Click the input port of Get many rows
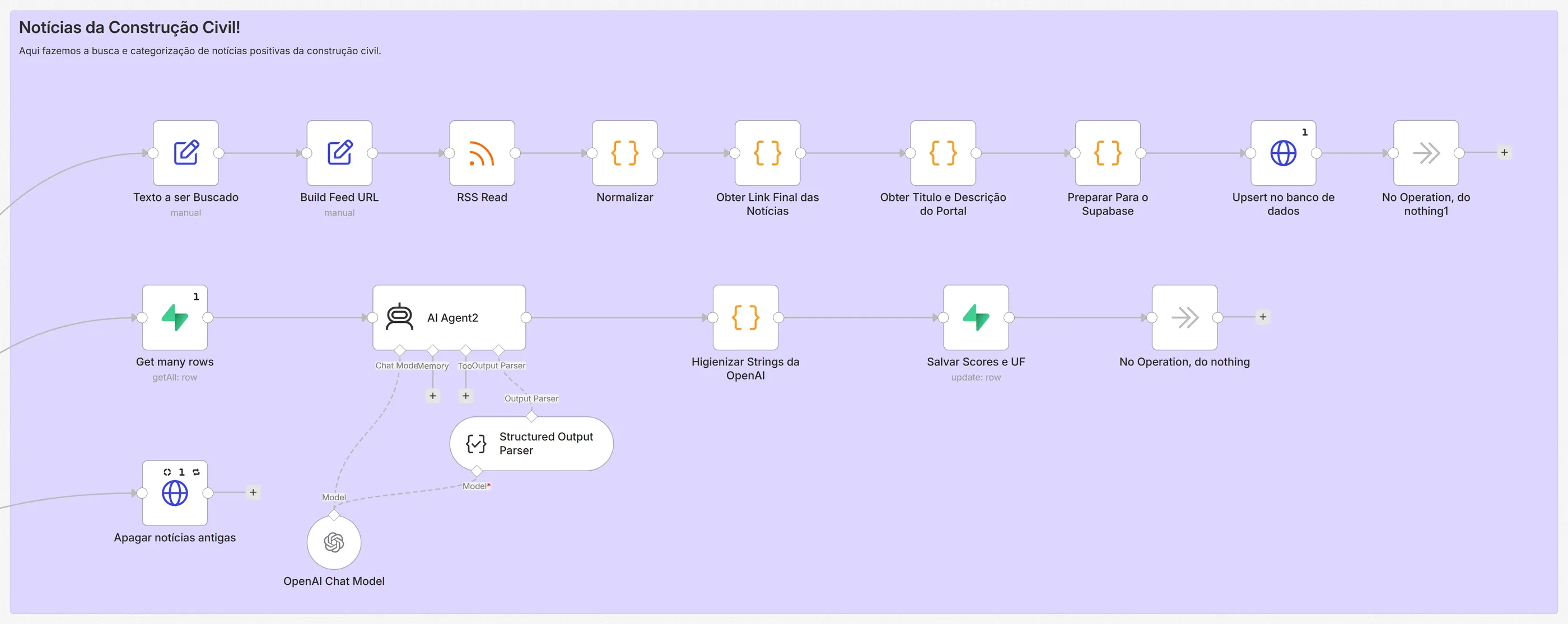 [142, 317]
